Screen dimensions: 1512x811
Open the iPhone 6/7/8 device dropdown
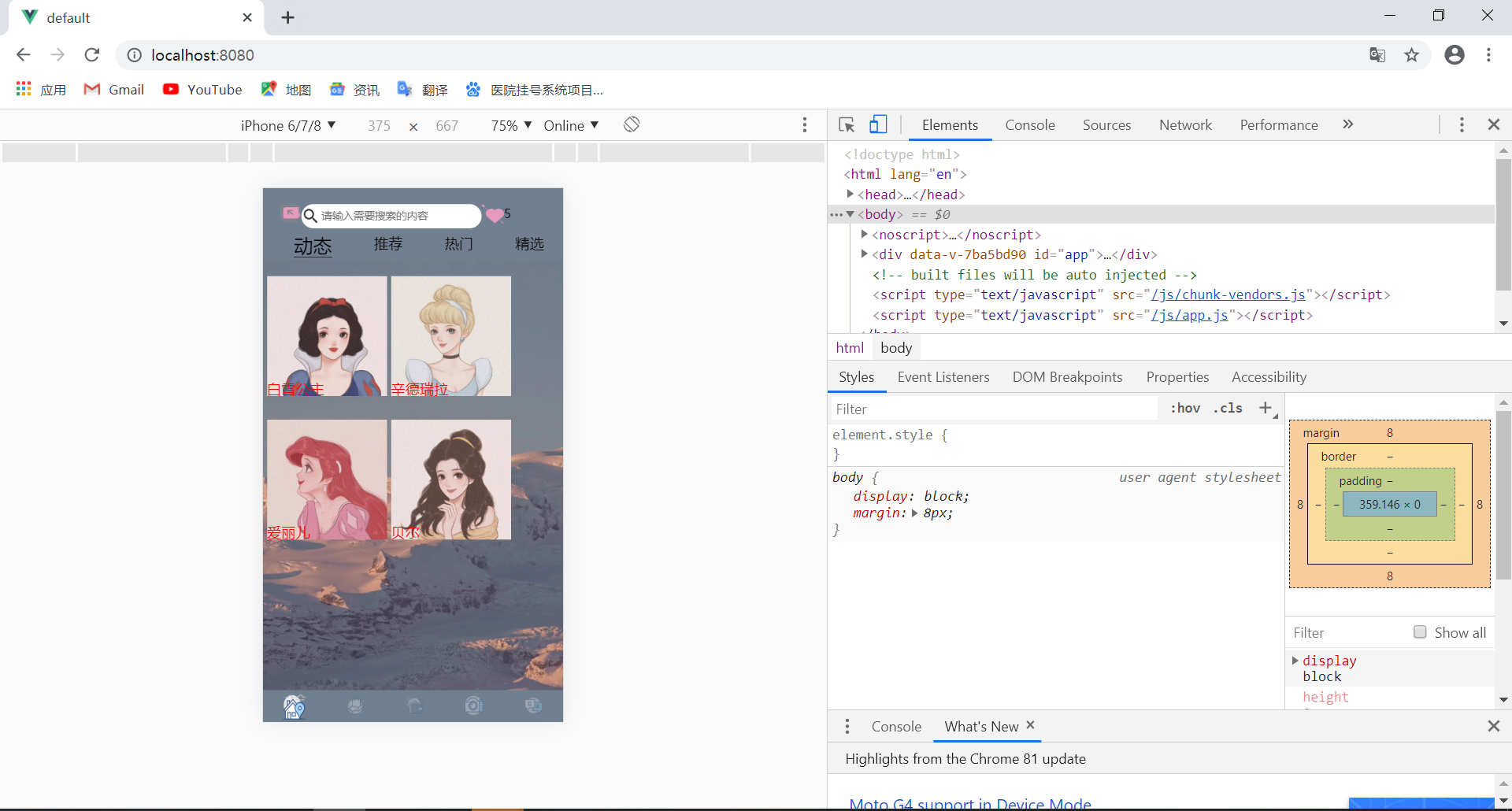pos(288,125)
